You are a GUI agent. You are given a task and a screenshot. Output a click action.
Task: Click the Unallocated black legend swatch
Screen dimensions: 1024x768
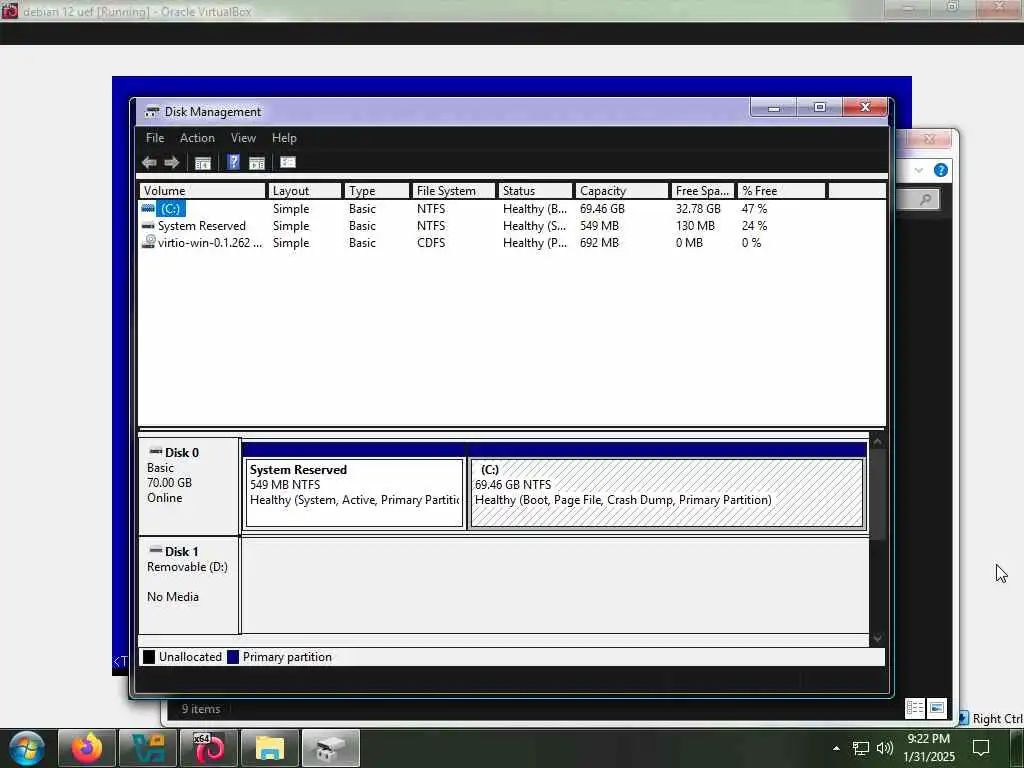(x=149, y=657)
